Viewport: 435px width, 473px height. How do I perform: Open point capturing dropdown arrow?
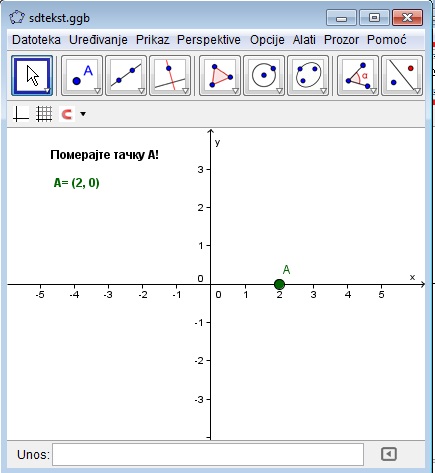click(83, 114)
